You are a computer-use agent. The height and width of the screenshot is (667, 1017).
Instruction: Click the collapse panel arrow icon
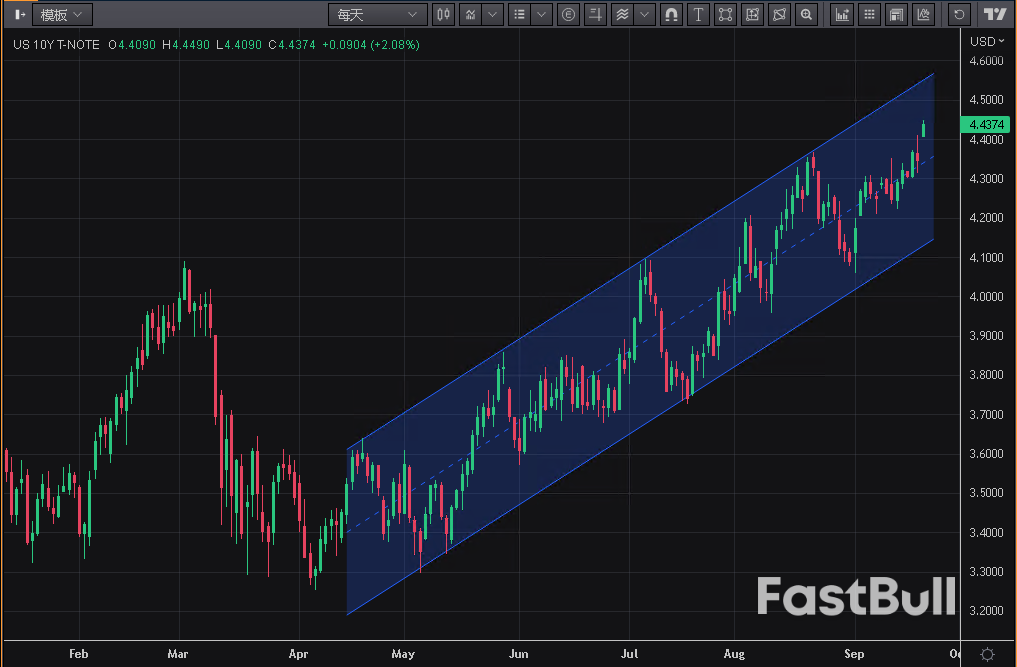point(20,14)
